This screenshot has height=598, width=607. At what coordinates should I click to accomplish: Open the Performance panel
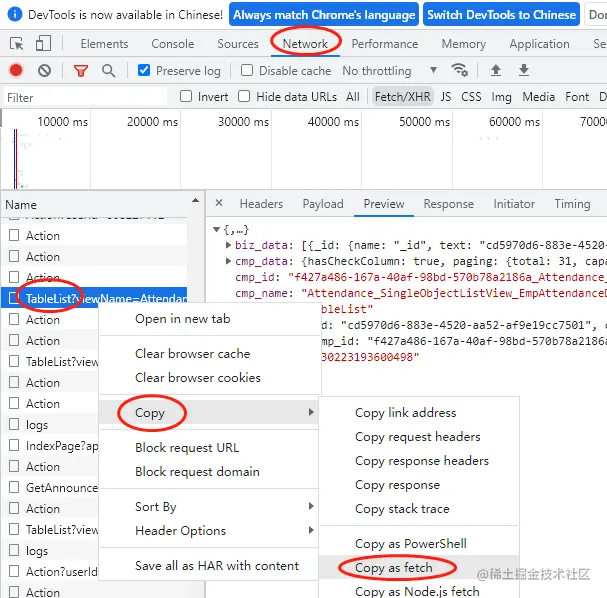pos(385,44)
